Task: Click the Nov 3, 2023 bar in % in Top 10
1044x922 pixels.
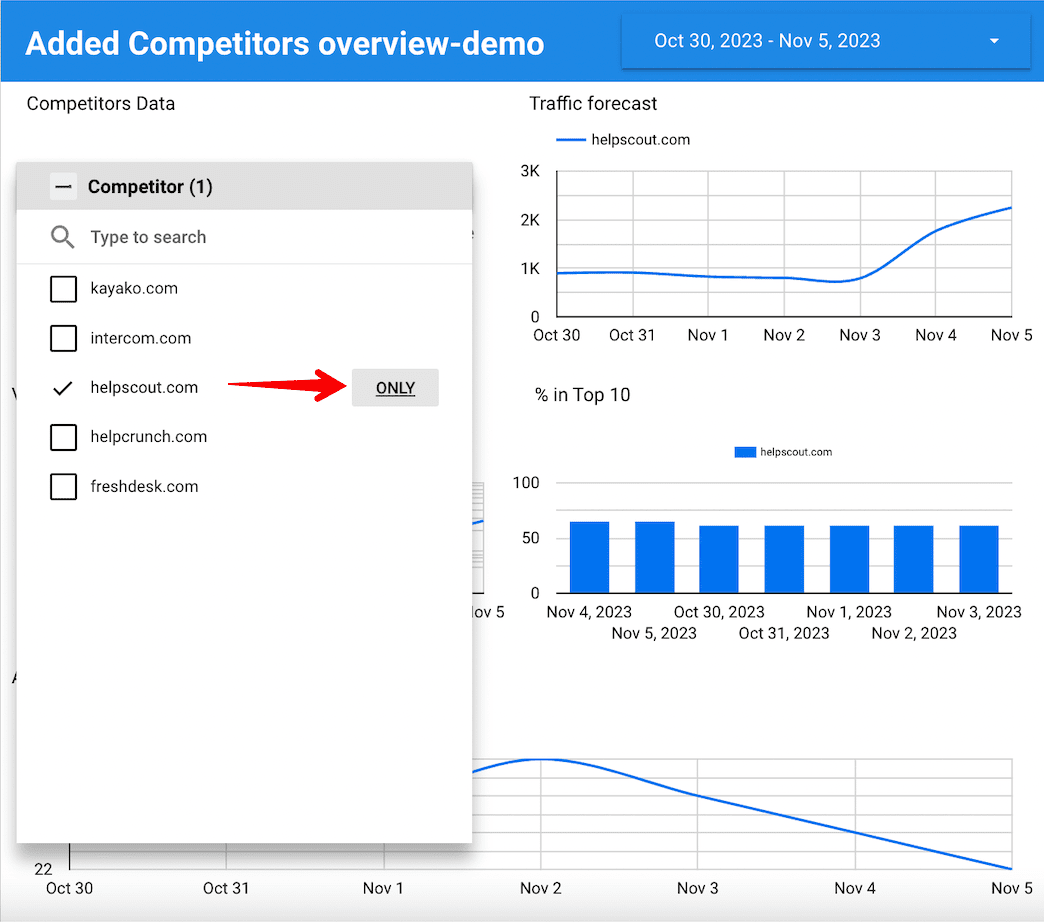Action: (x=979, y=559)
